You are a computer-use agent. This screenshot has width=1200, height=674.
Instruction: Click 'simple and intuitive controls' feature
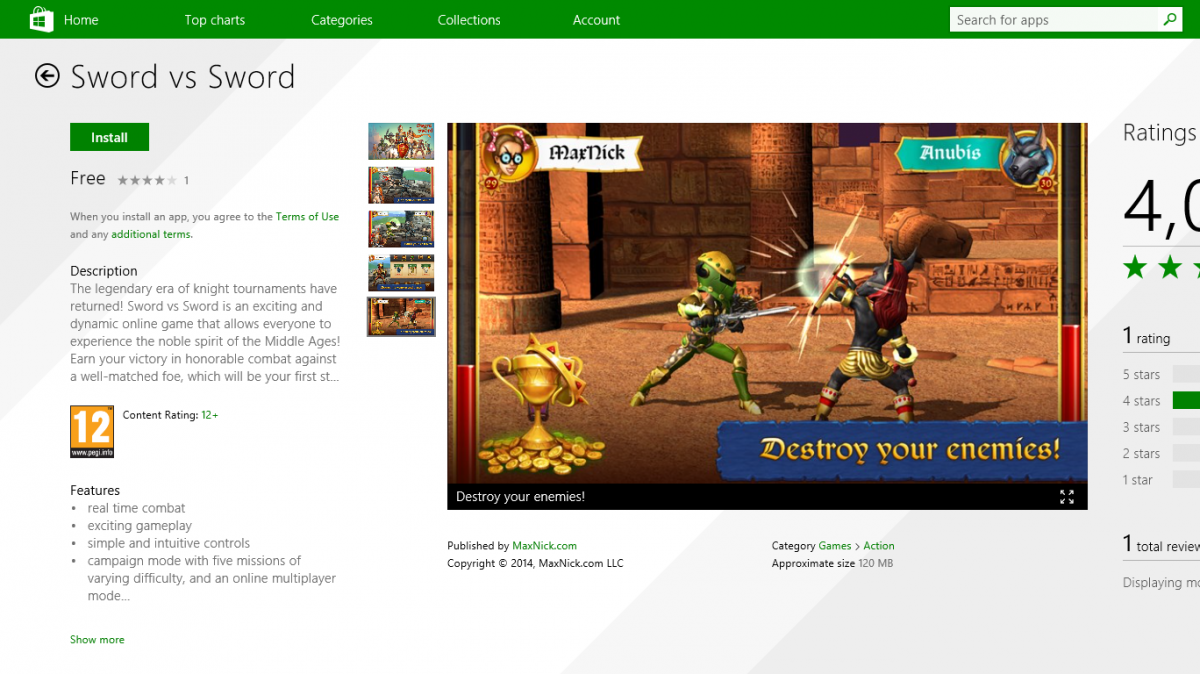168,543
